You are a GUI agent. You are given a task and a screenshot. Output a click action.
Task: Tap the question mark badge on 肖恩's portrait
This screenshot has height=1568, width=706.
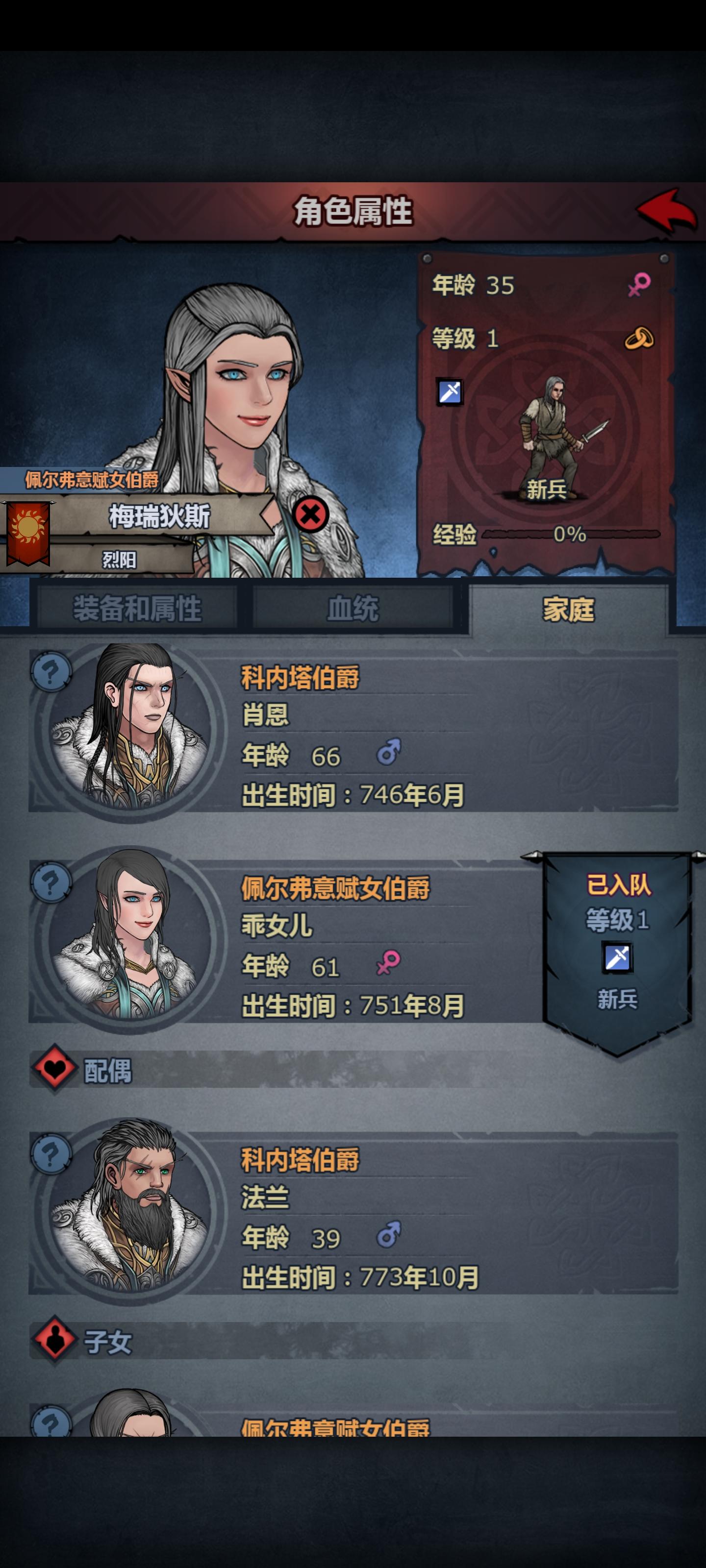pyautogui.click(x=51, y=671)
